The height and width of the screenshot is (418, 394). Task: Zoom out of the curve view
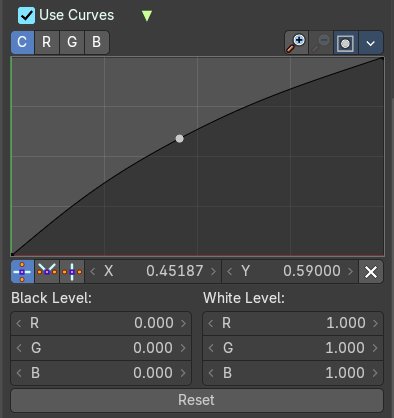321,43
